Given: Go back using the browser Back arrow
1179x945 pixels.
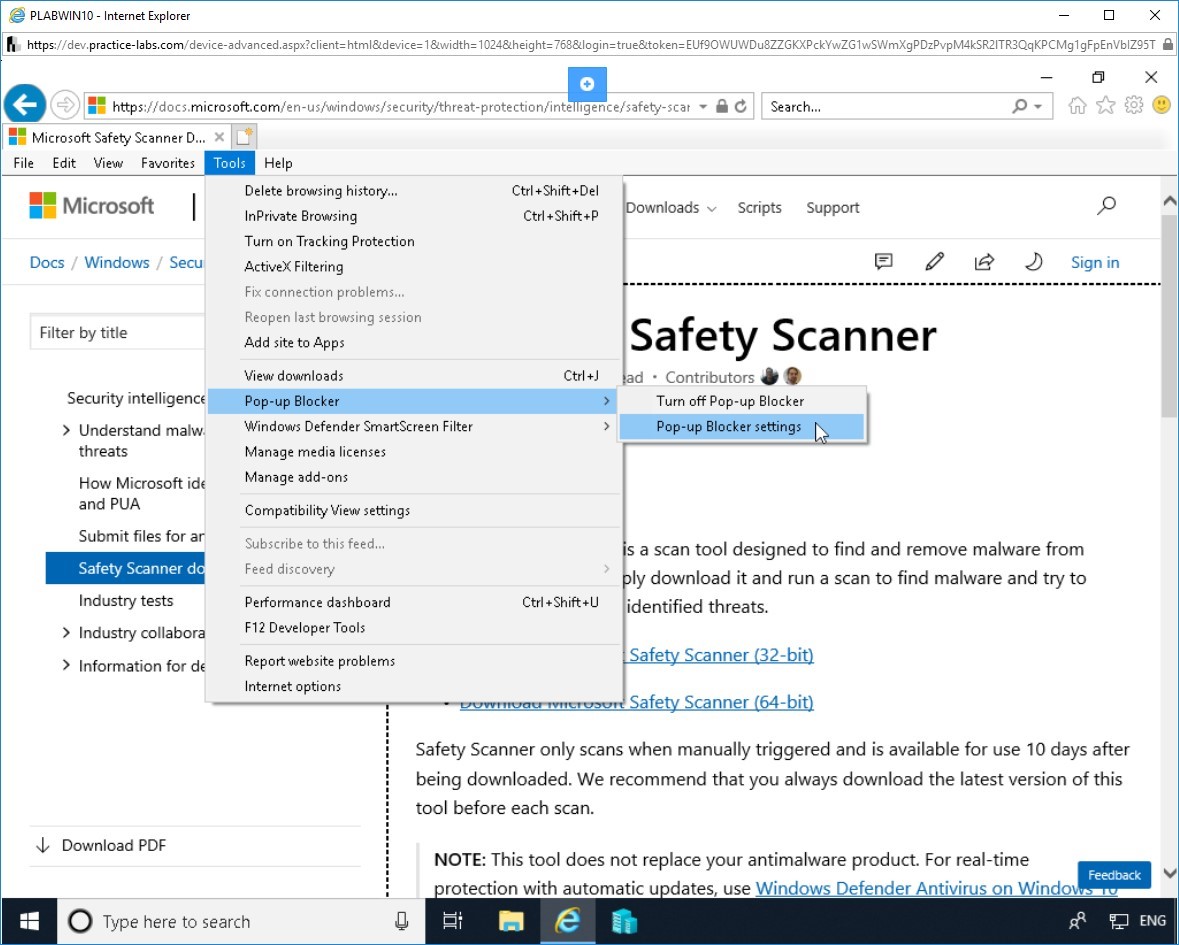Looking at the screenshot, I should pyautogui.click(x=25, y=104).
